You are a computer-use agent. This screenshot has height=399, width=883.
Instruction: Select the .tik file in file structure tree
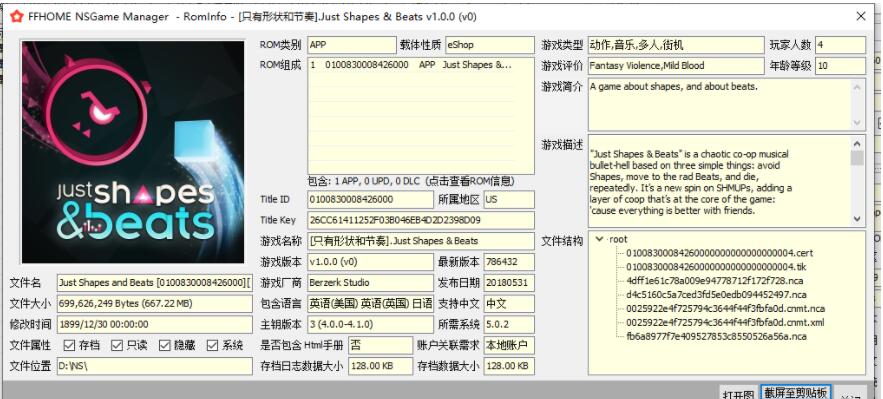[x=717, y=267]
